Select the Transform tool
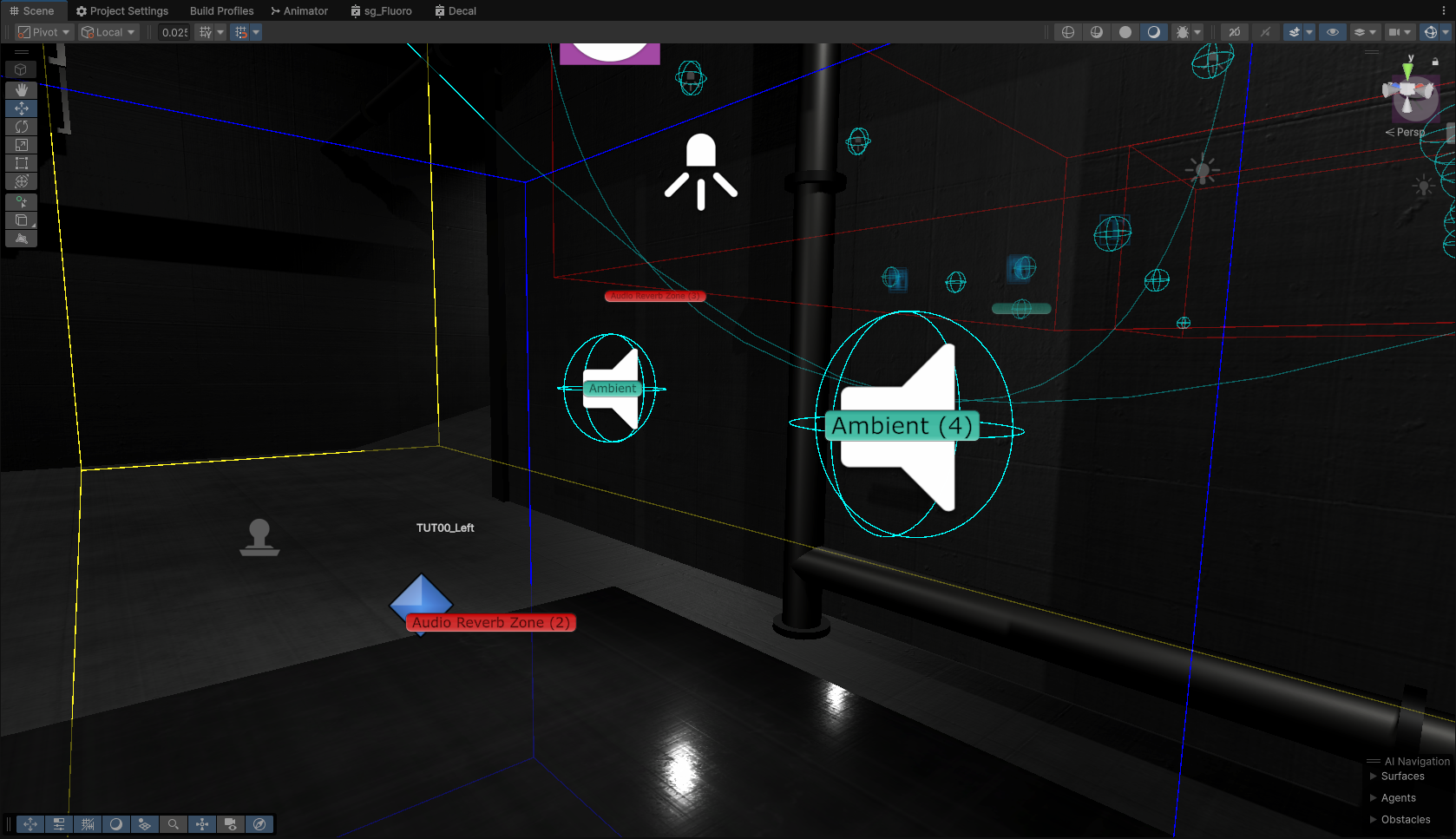Image resolution: width=1456 pixels, height=839 pixels. (22, 181)
